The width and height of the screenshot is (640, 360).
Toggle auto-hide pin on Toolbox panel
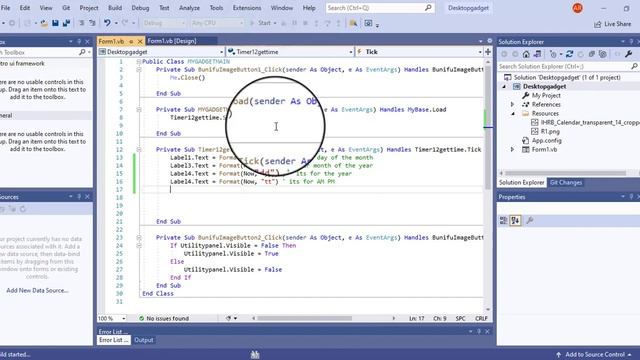(x=79, y=42)
